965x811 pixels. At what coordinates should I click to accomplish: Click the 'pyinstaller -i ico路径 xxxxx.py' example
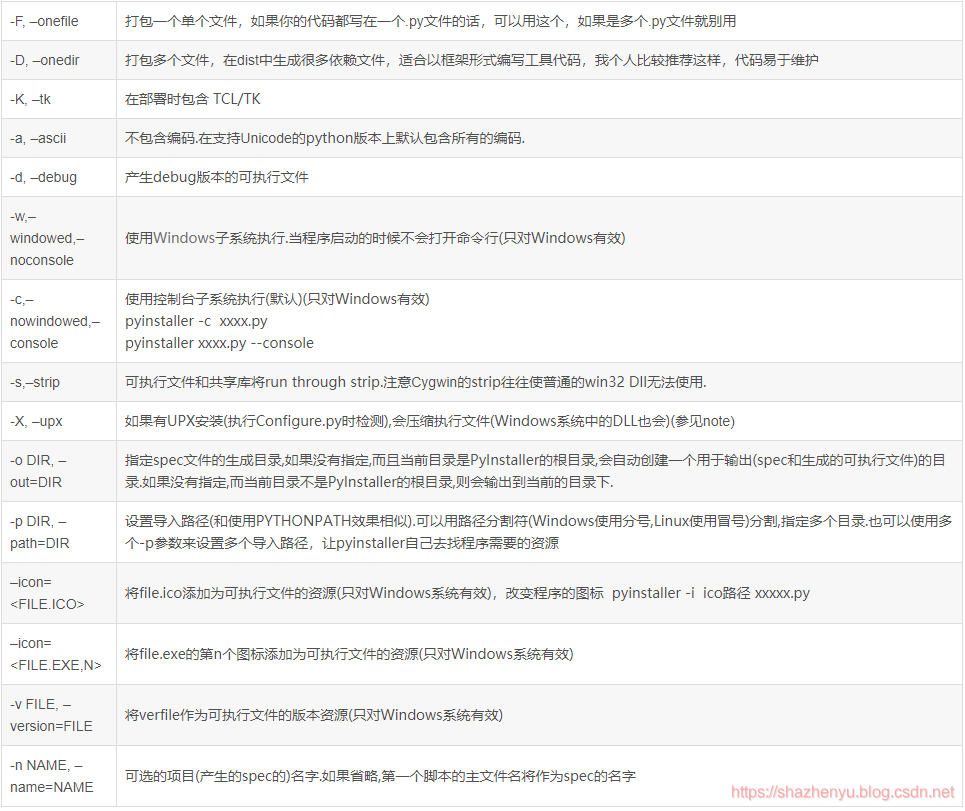[x=711, y=593]
